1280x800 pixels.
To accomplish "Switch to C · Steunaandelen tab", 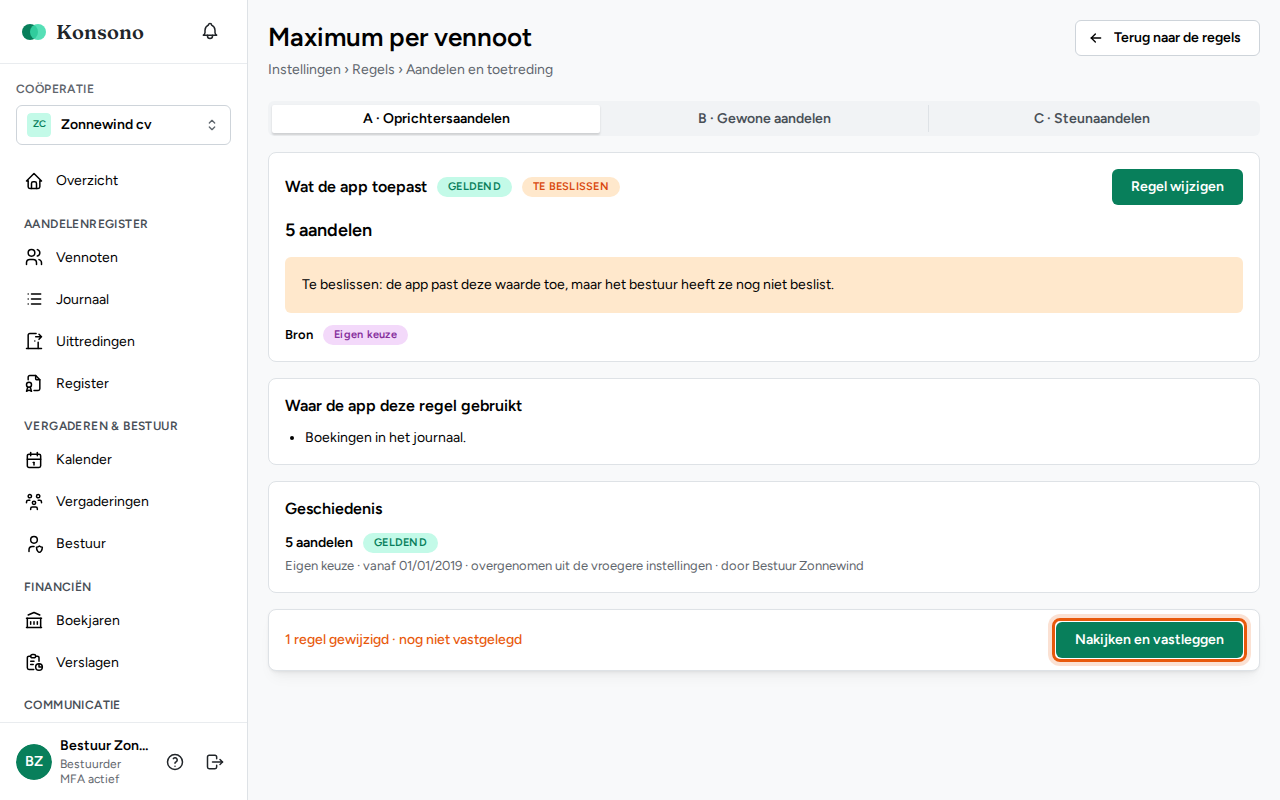I will [x=1092, y=119].
